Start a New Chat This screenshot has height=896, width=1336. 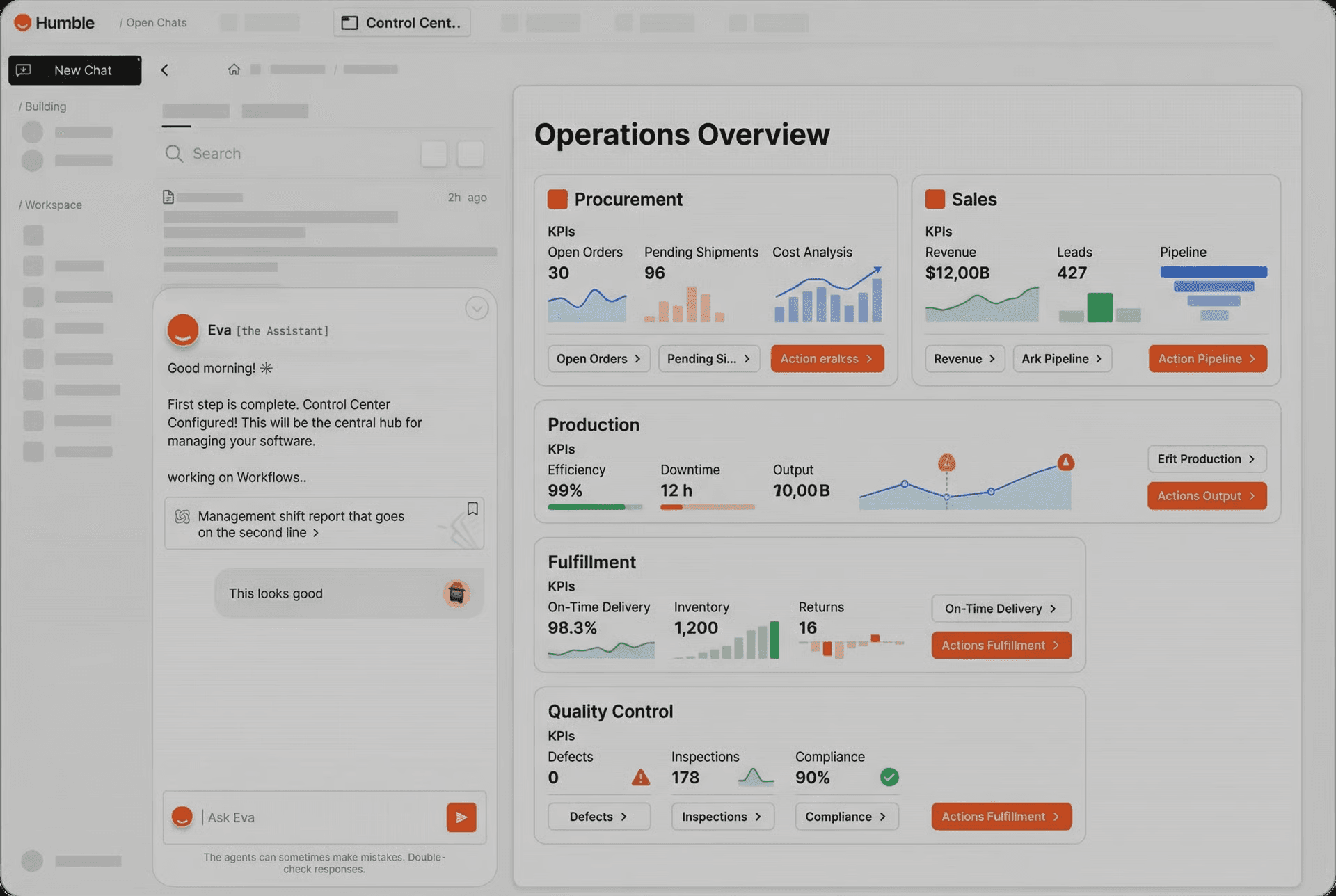click(75, 70)
